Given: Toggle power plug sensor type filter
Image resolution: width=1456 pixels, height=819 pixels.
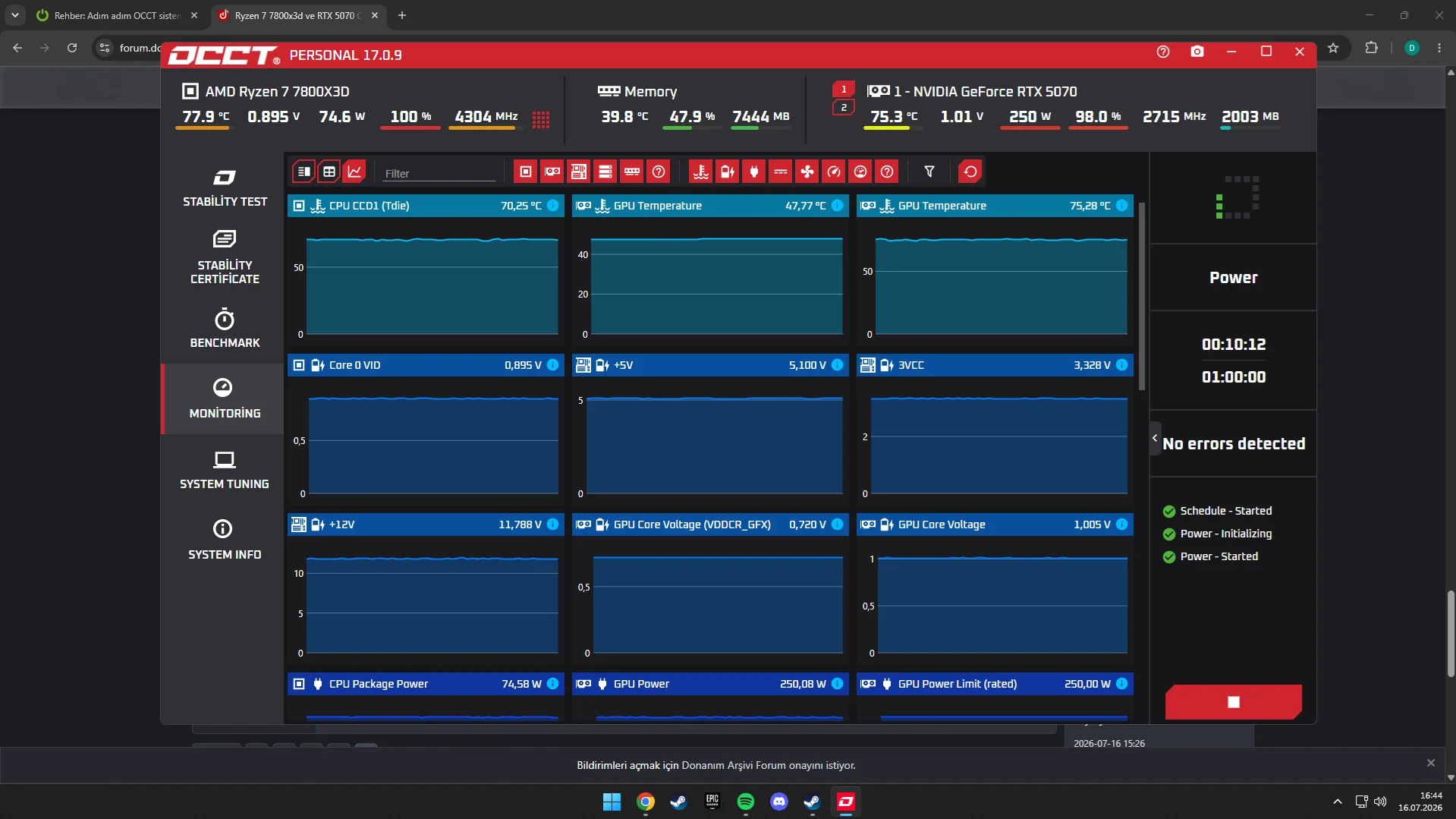Looking at the screenshot, I should 754,172.
